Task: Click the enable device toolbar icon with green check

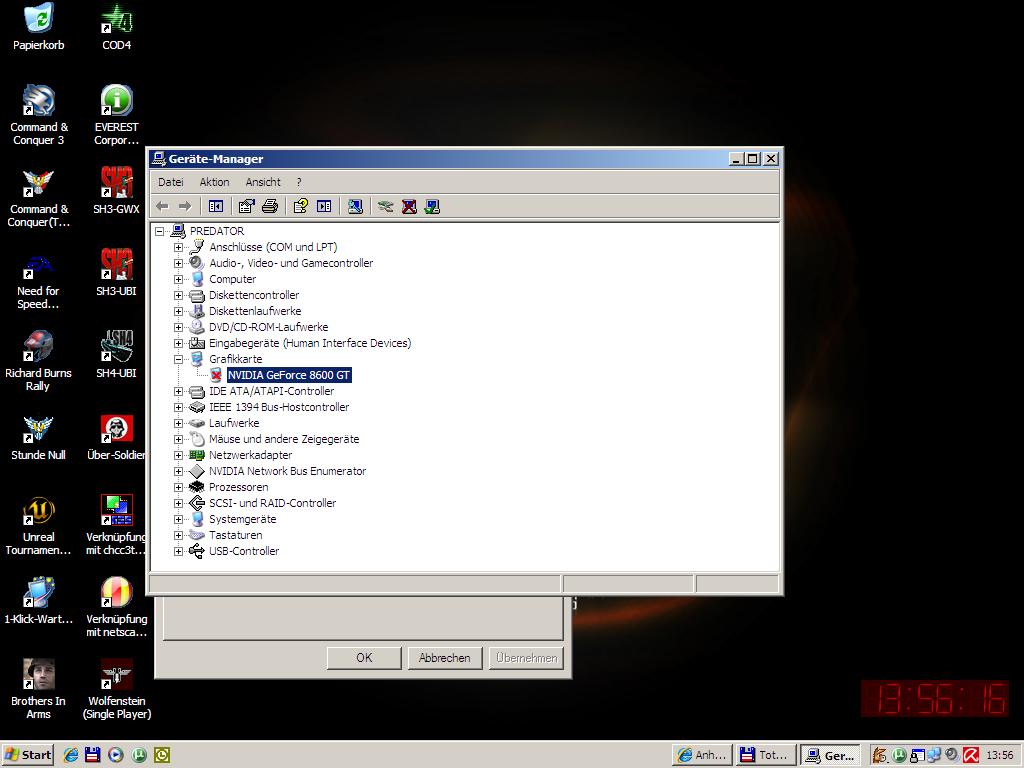Action: 432,206
